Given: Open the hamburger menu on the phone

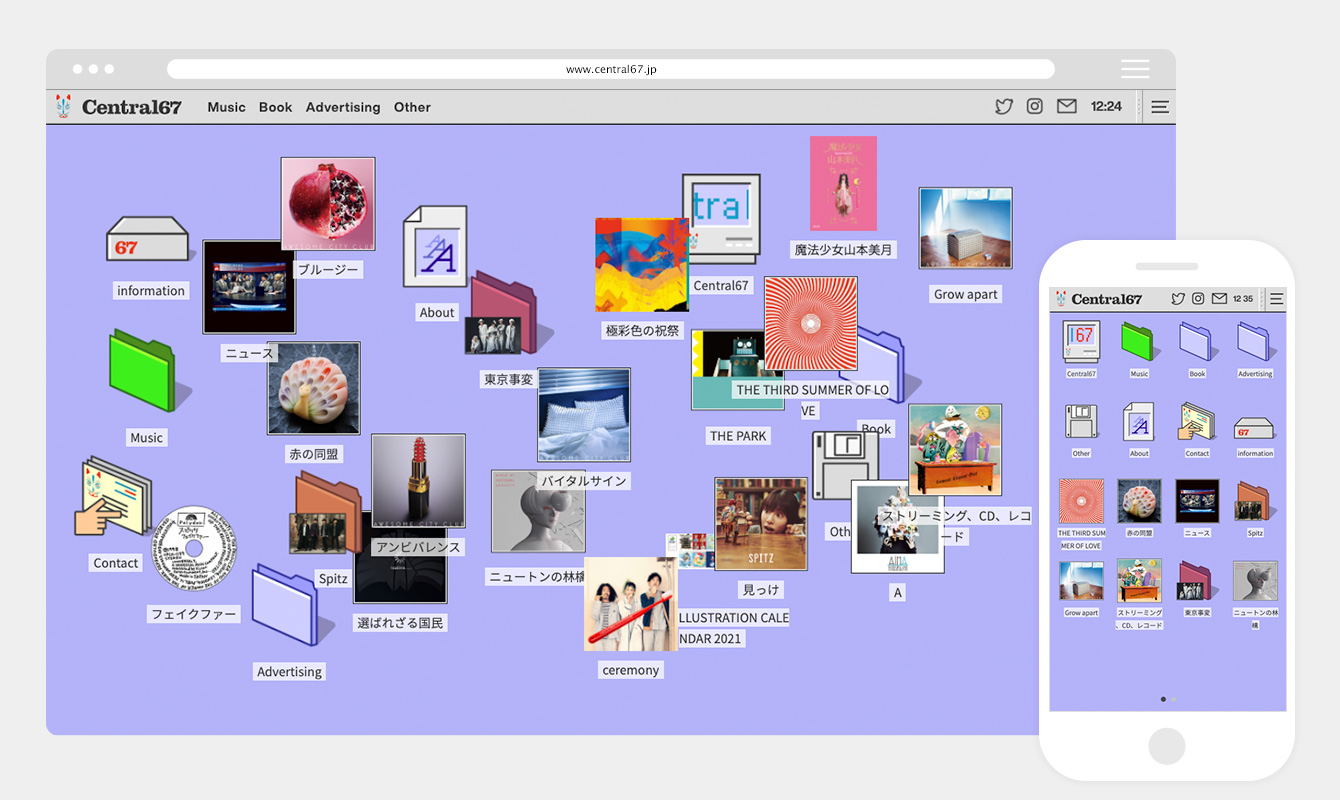Looking at the screenshot, I should 1276,298.
